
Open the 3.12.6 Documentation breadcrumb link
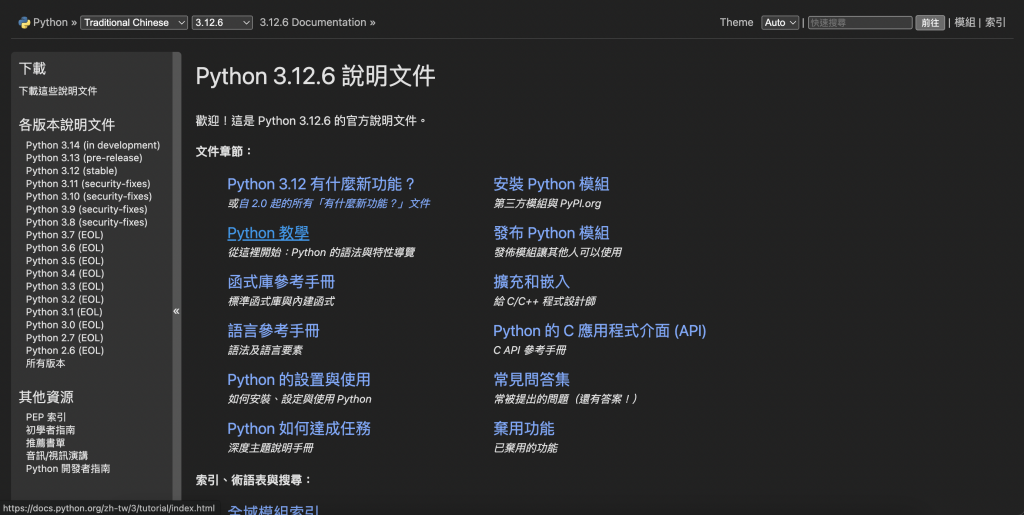313,22
